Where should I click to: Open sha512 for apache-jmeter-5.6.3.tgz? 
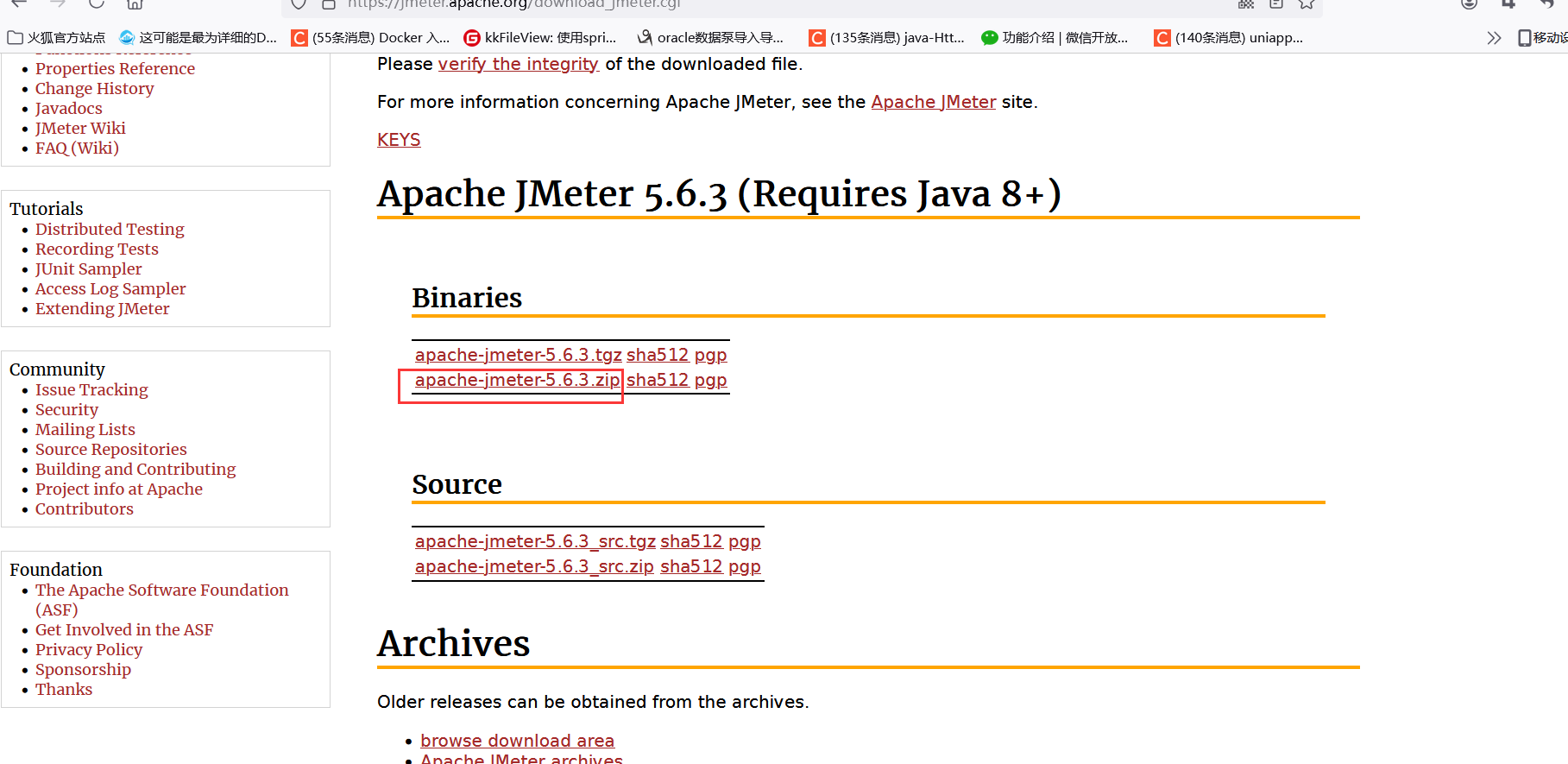click(658, 355)
